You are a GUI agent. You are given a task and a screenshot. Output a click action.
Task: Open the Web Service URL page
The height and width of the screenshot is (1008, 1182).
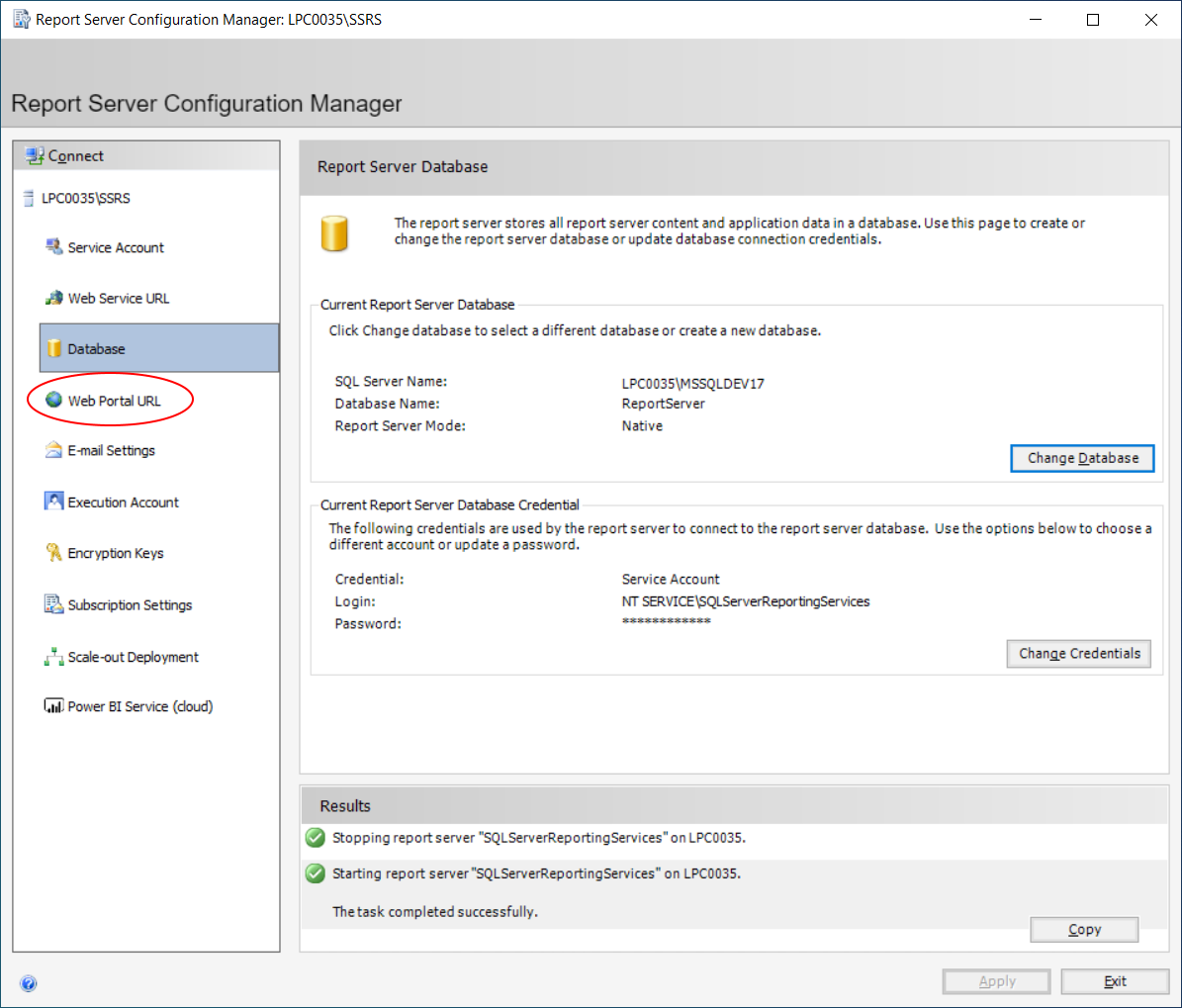pos(119,298)
